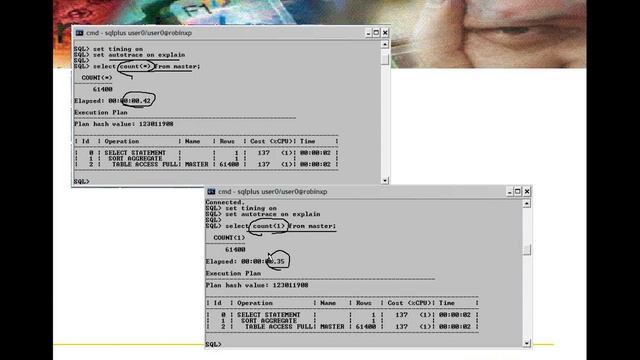This screenshot has width=640, height=360.
Task: Click the cmd icon in the upper sqlplus window title bar
Action: (79, 33)
